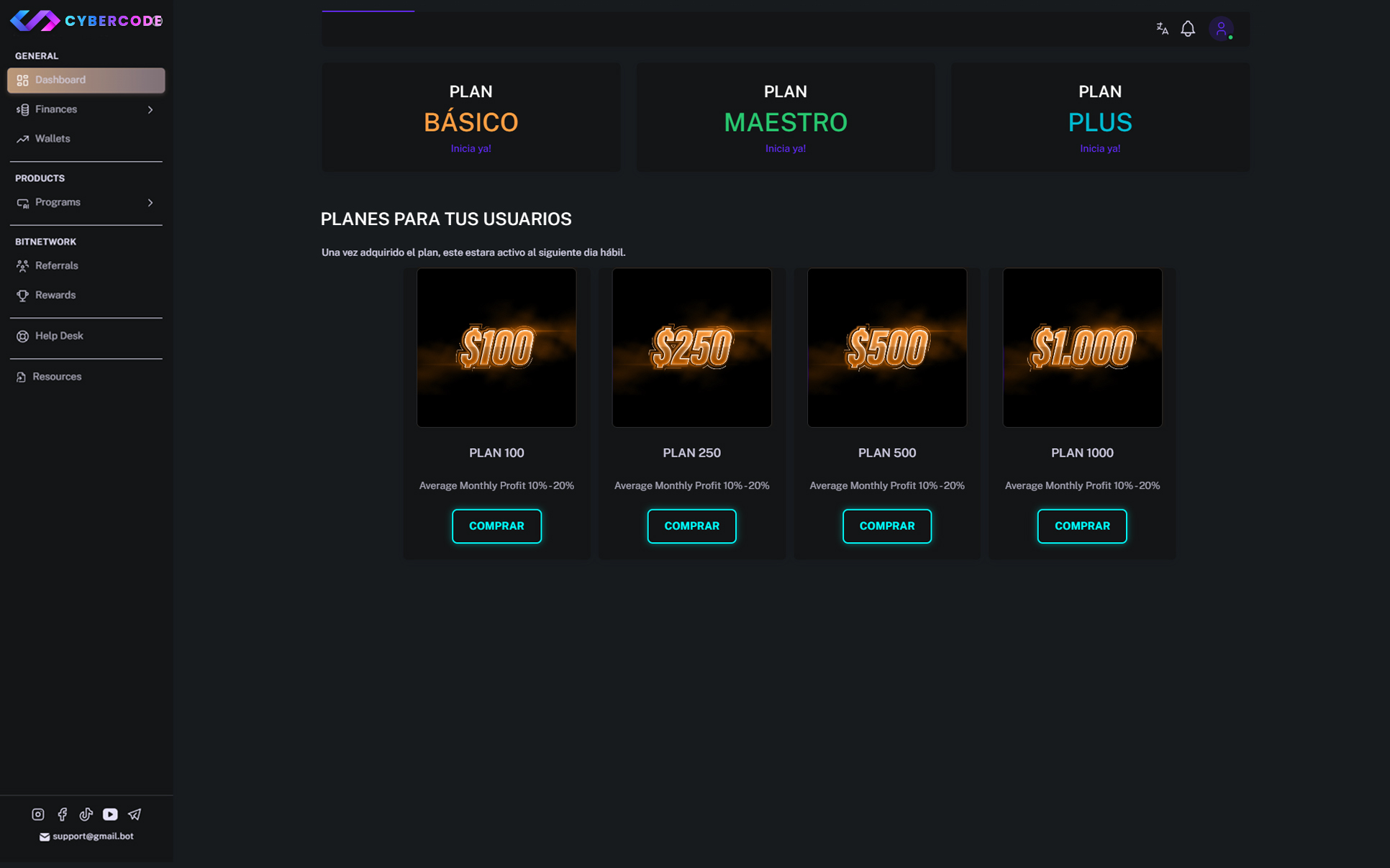Image resolution: width=1390 pixels, height=868 pixels.
Task: Click the CyberCode logo
Action: pos(86,21)
